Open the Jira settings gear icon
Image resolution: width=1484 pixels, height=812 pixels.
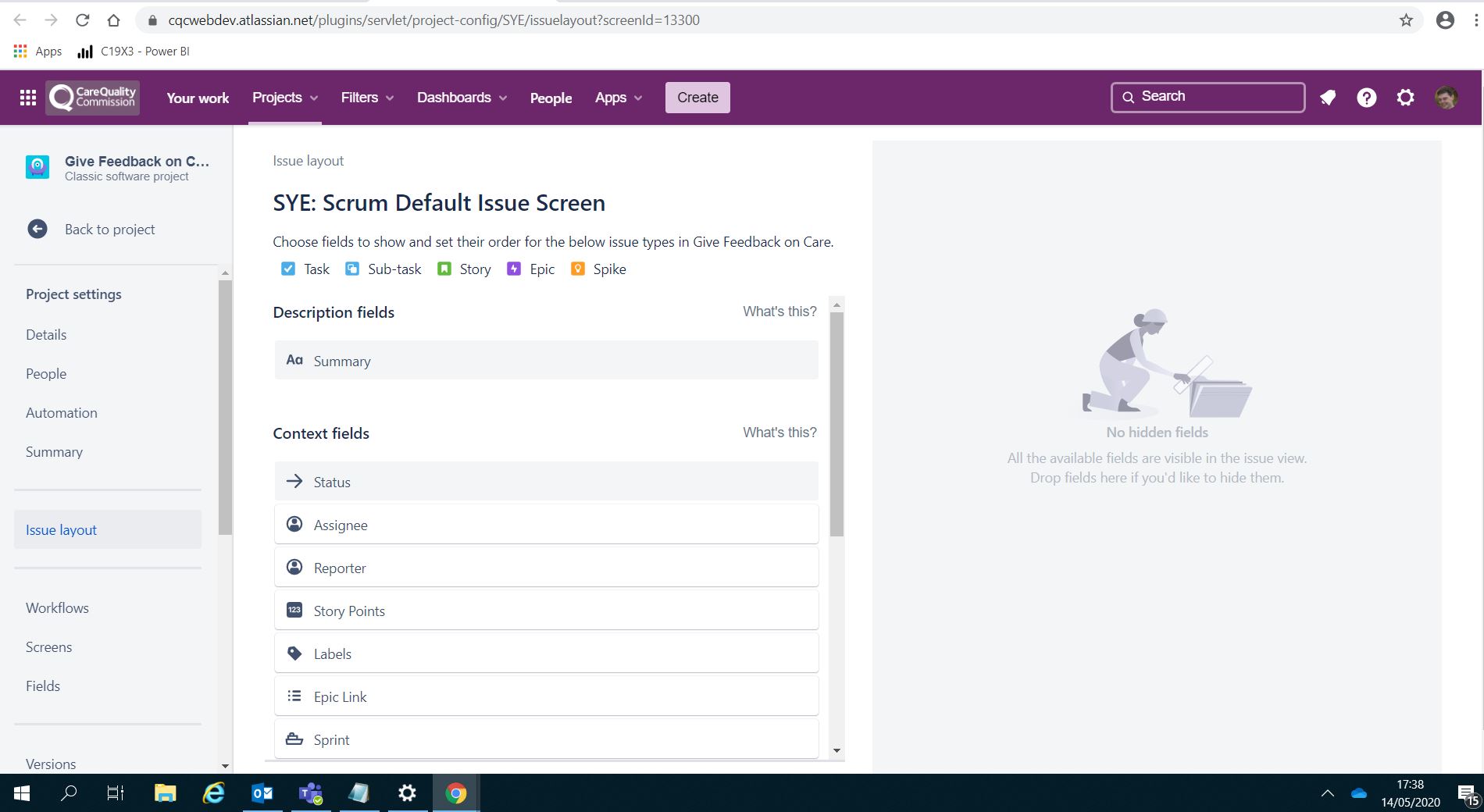(x=1406, y=98)
